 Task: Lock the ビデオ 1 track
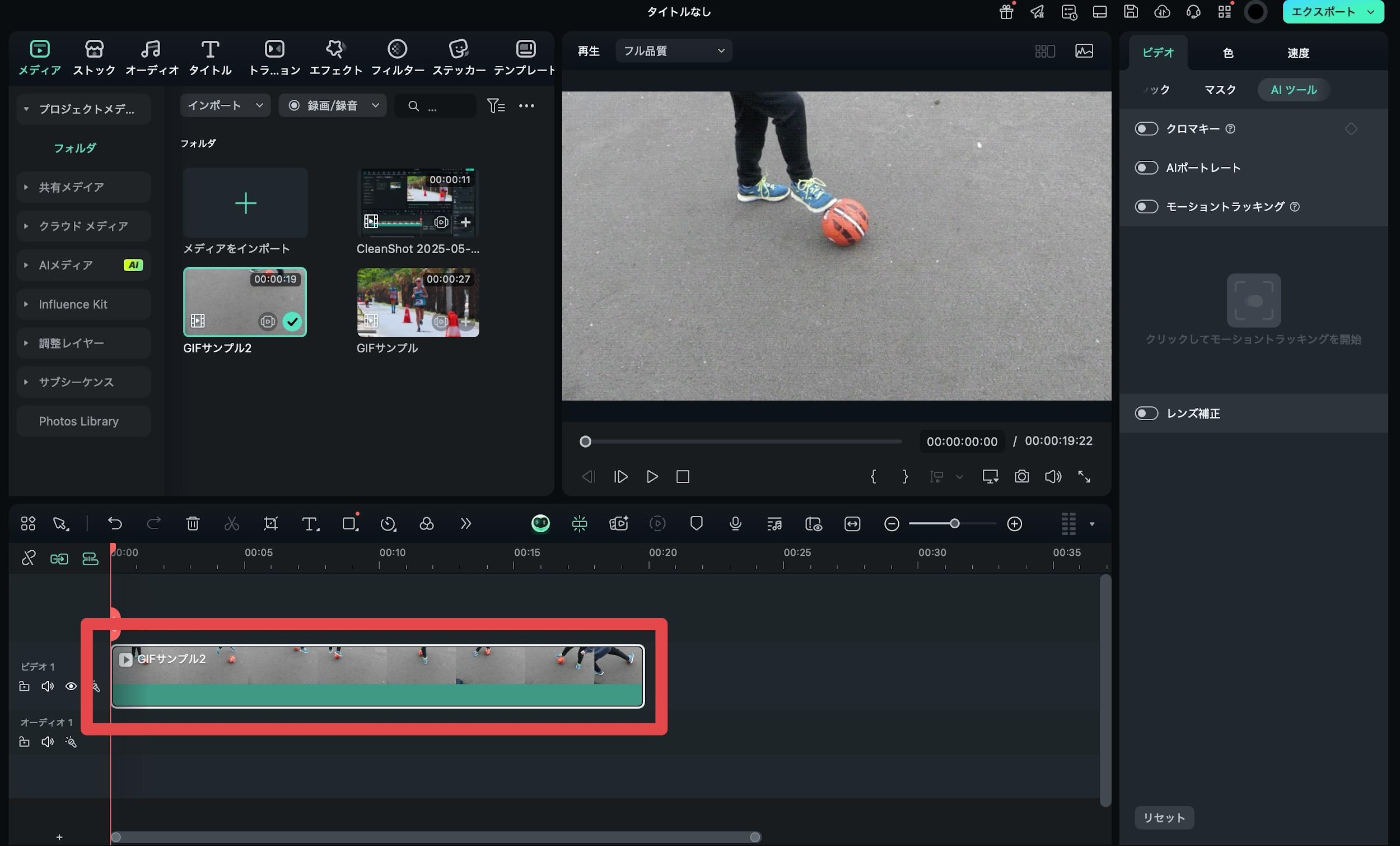pos(24,686)
